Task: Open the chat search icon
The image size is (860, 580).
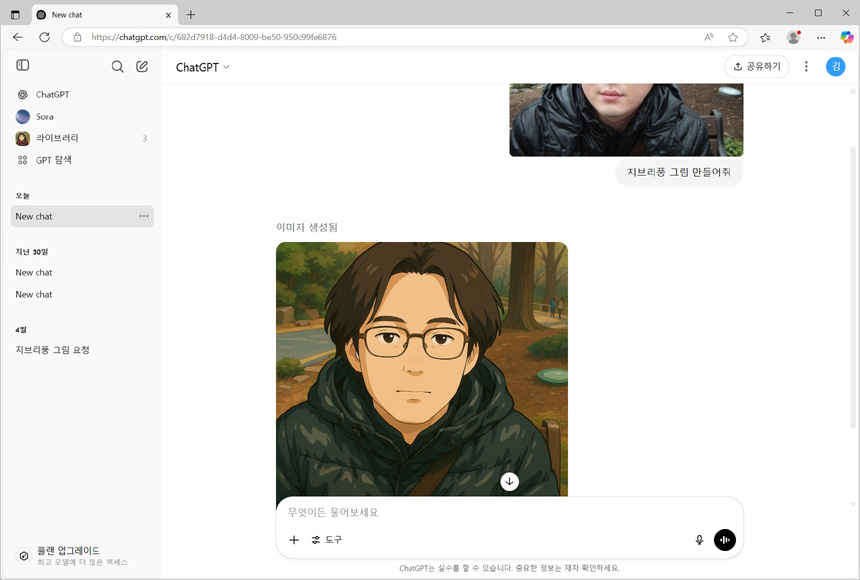Action: (x=117, y=67)
